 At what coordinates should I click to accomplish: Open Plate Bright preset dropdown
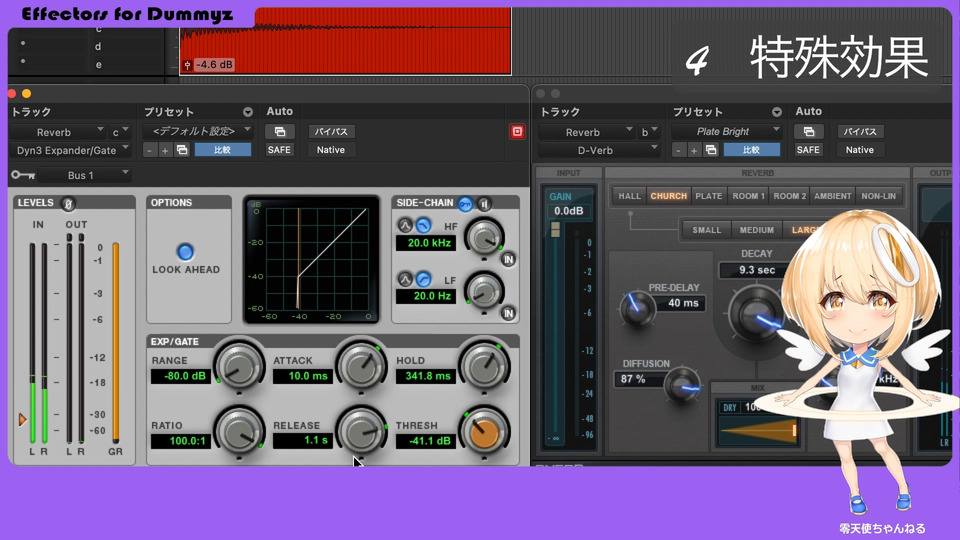click(727, 131)
